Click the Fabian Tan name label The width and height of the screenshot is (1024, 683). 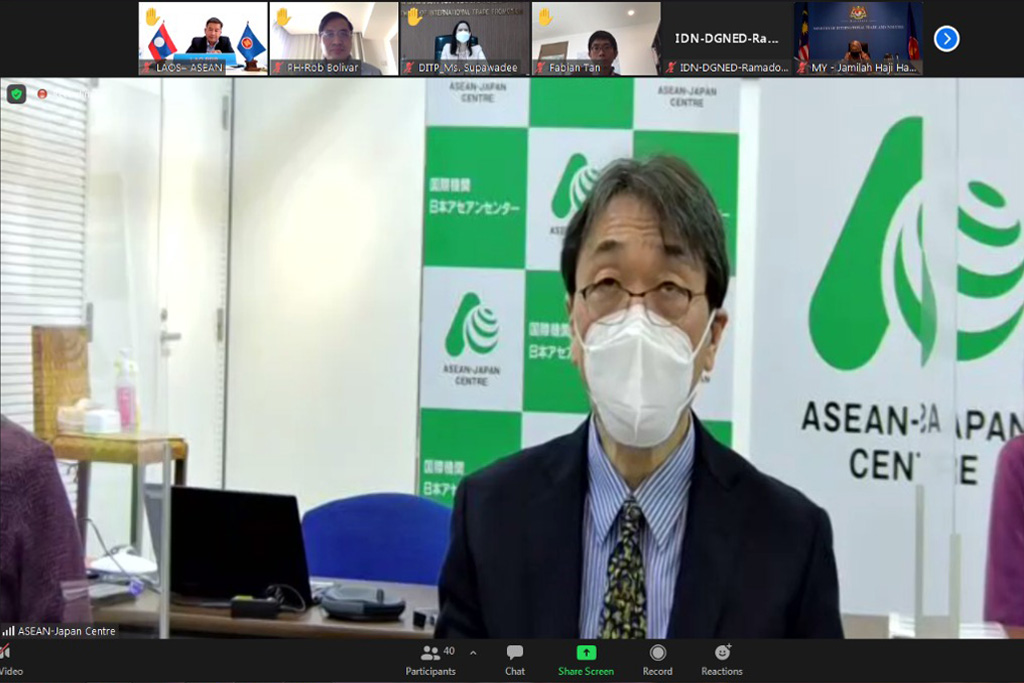click(575, 67)
